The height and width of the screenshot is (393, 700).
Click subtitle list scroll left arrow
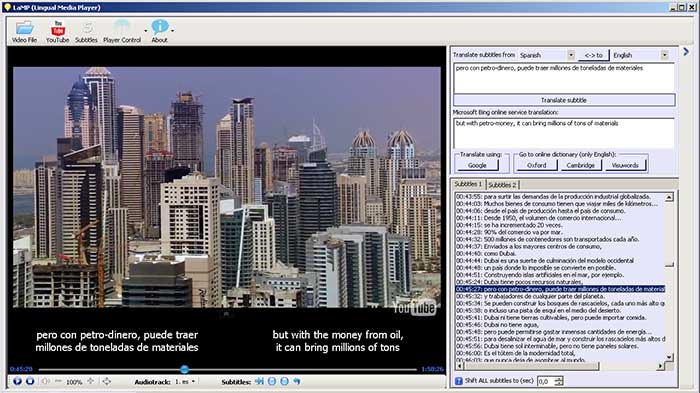click(459, 366)
